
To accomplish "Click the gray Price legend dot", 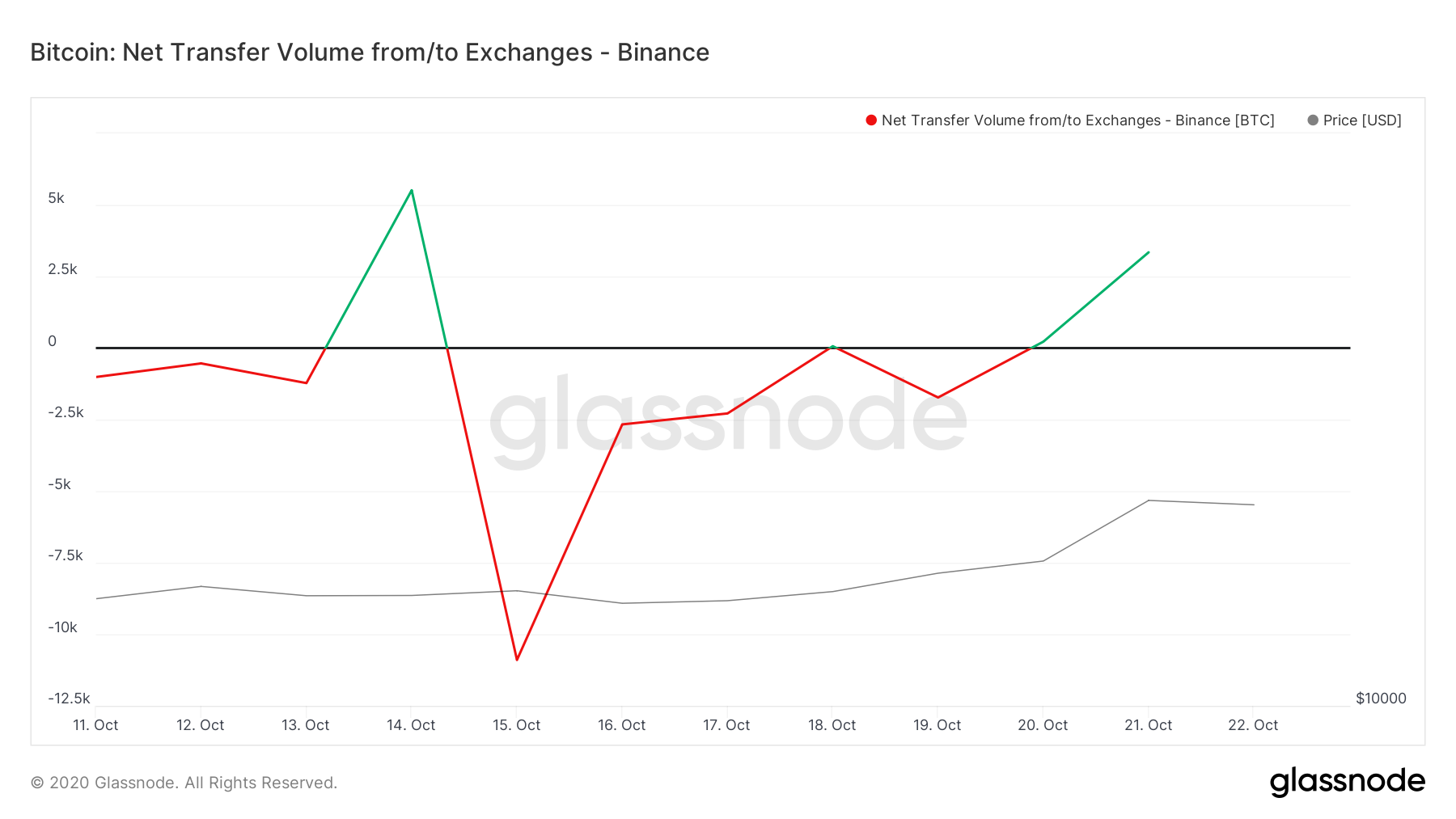I will 1313,120.
